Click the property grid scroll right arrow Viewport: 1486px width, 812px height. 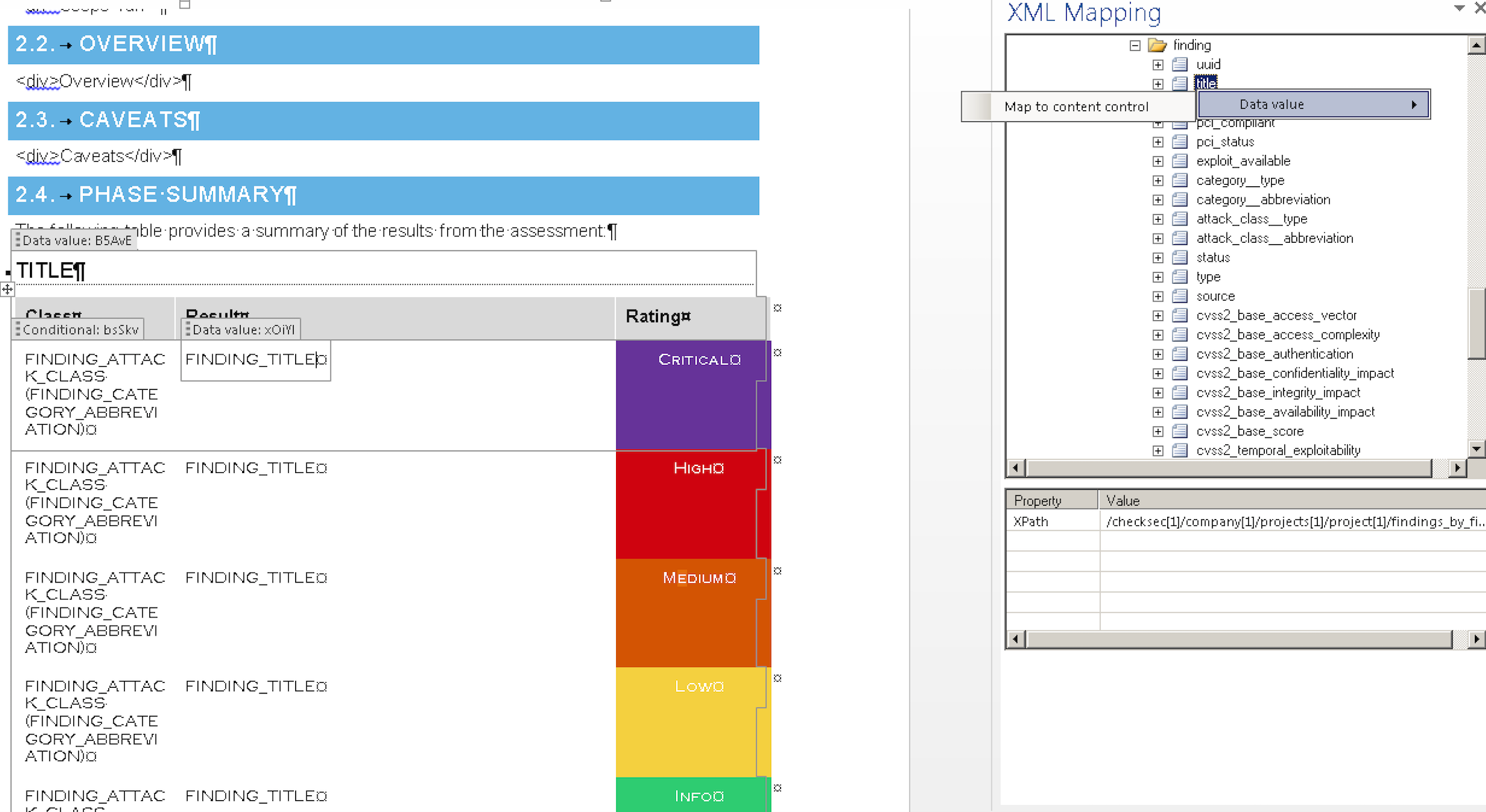tap(1476, 639)
